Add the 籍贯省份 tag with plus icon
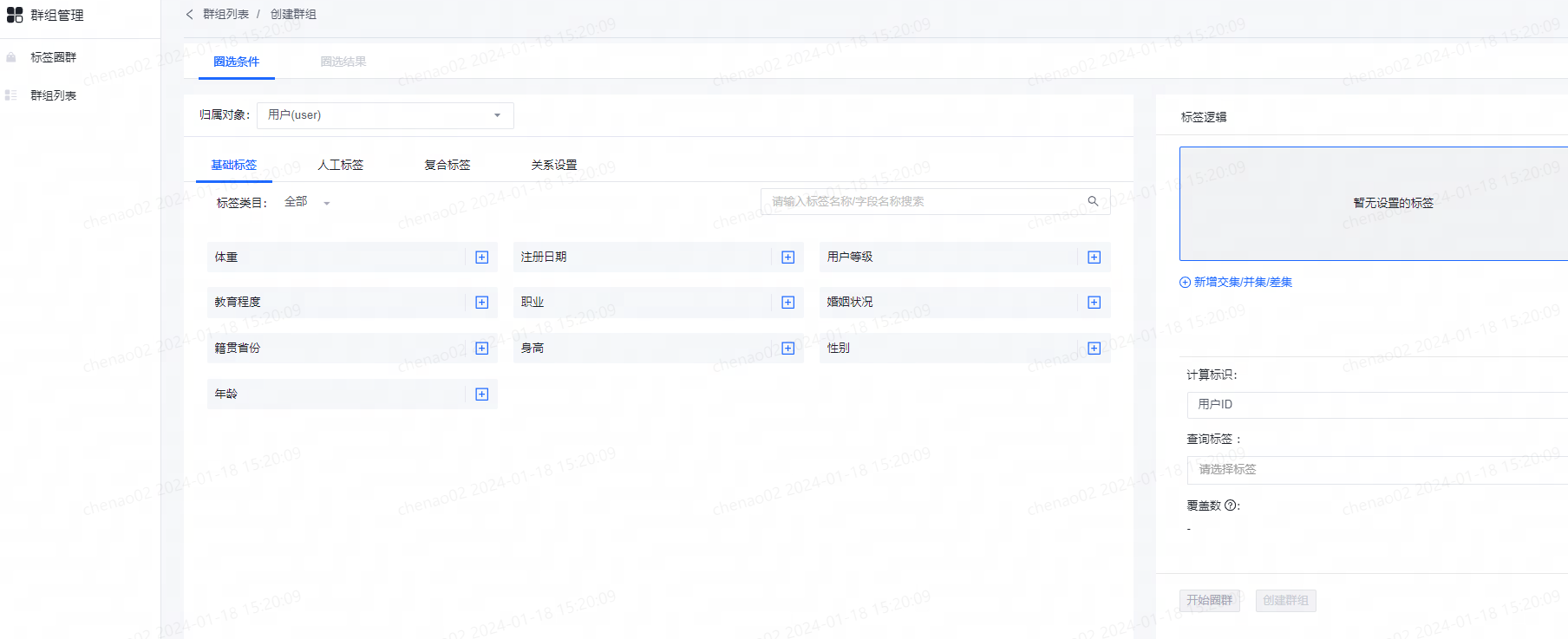This screenshot has width=1568, height=639. click(482, 349)
